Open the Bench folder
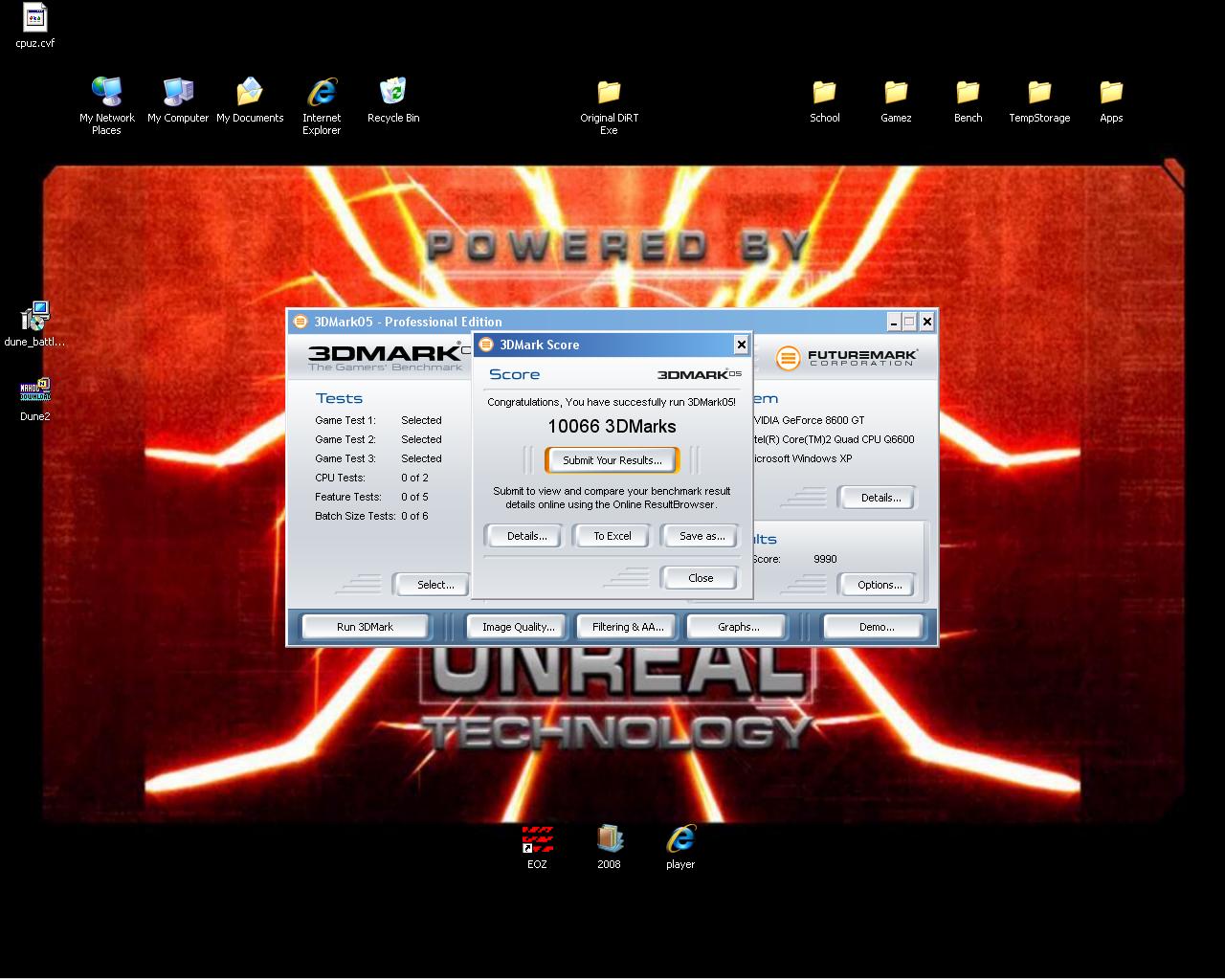This screenshot has height=980, width=1225. pos(968,92)
